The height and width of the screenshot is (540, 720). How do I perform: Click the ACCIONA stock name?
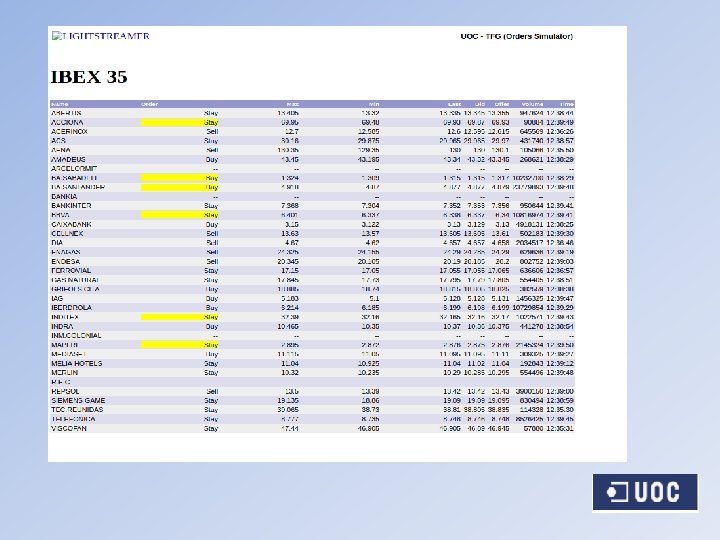tap(67, 123)
